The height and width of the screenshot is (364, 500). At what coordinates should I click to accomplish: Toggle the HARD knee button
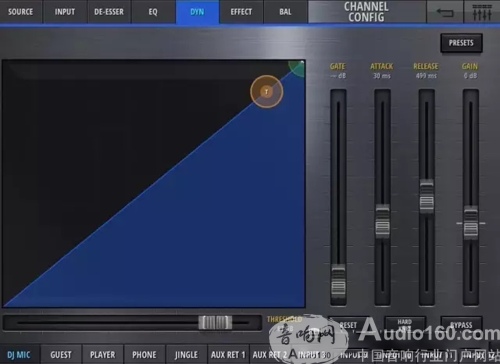(405, 325)
